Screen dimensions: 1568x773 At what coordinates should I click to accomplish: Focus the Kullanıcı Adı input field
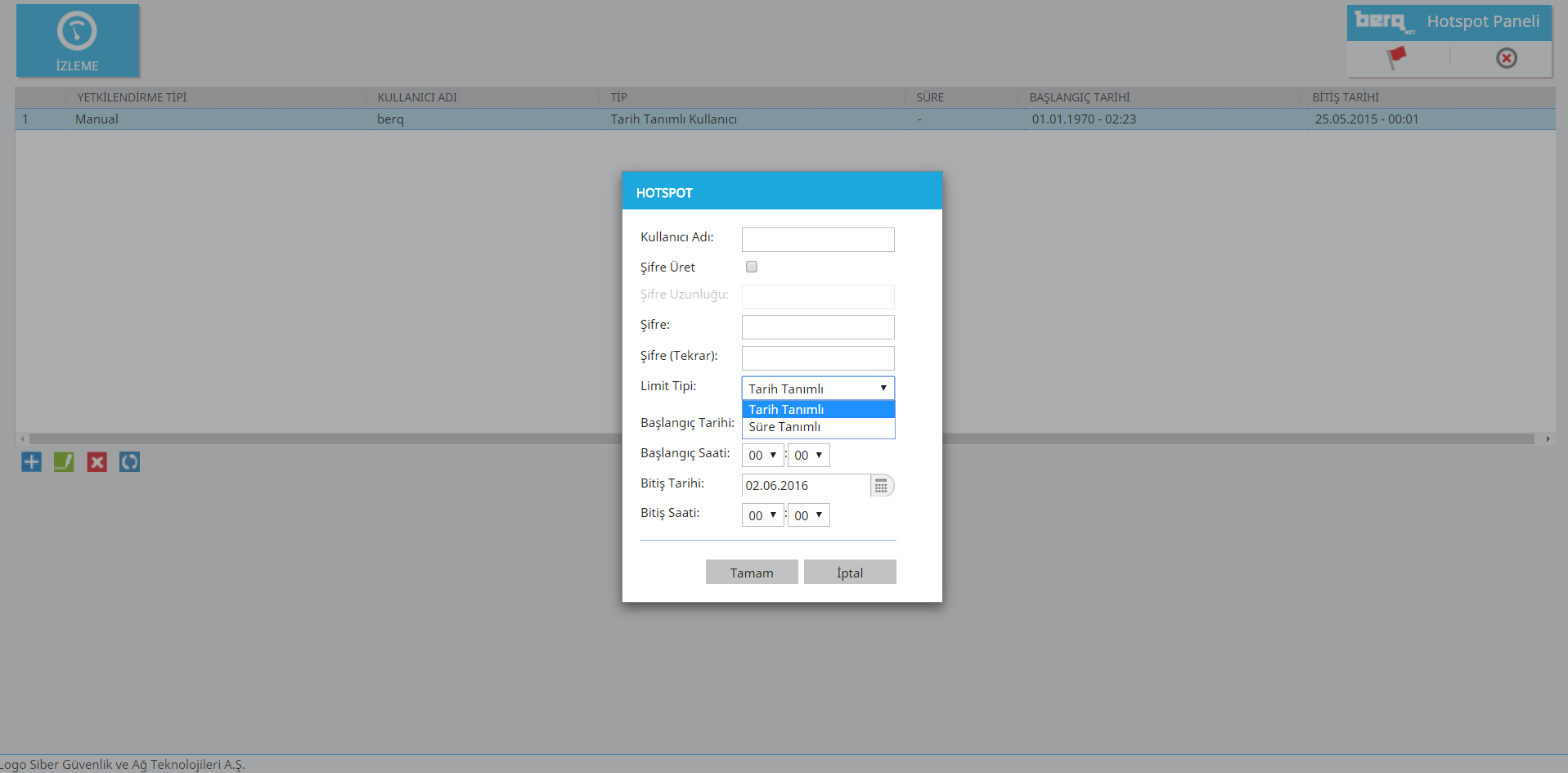[818, 240]
